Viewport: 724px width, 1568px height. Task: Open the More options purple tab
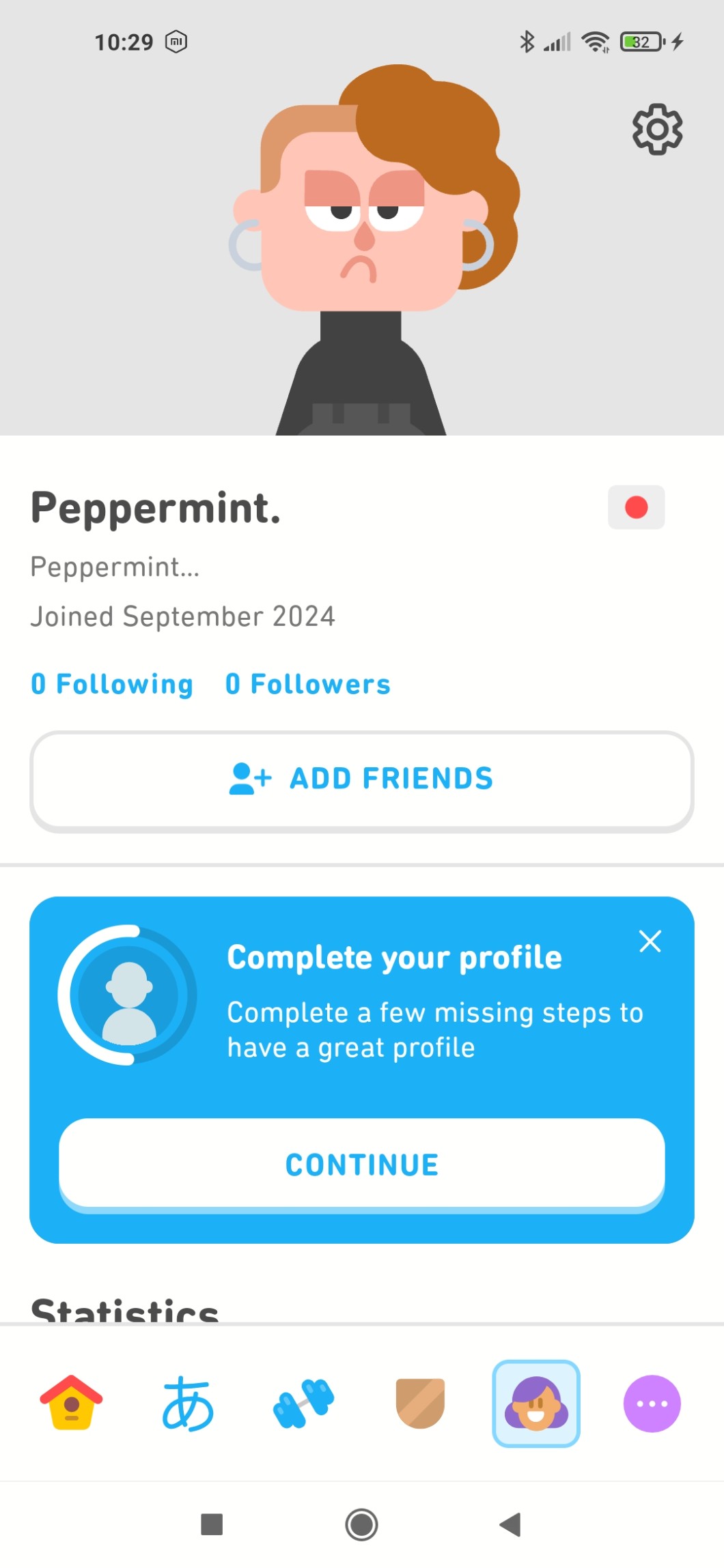652,1403
